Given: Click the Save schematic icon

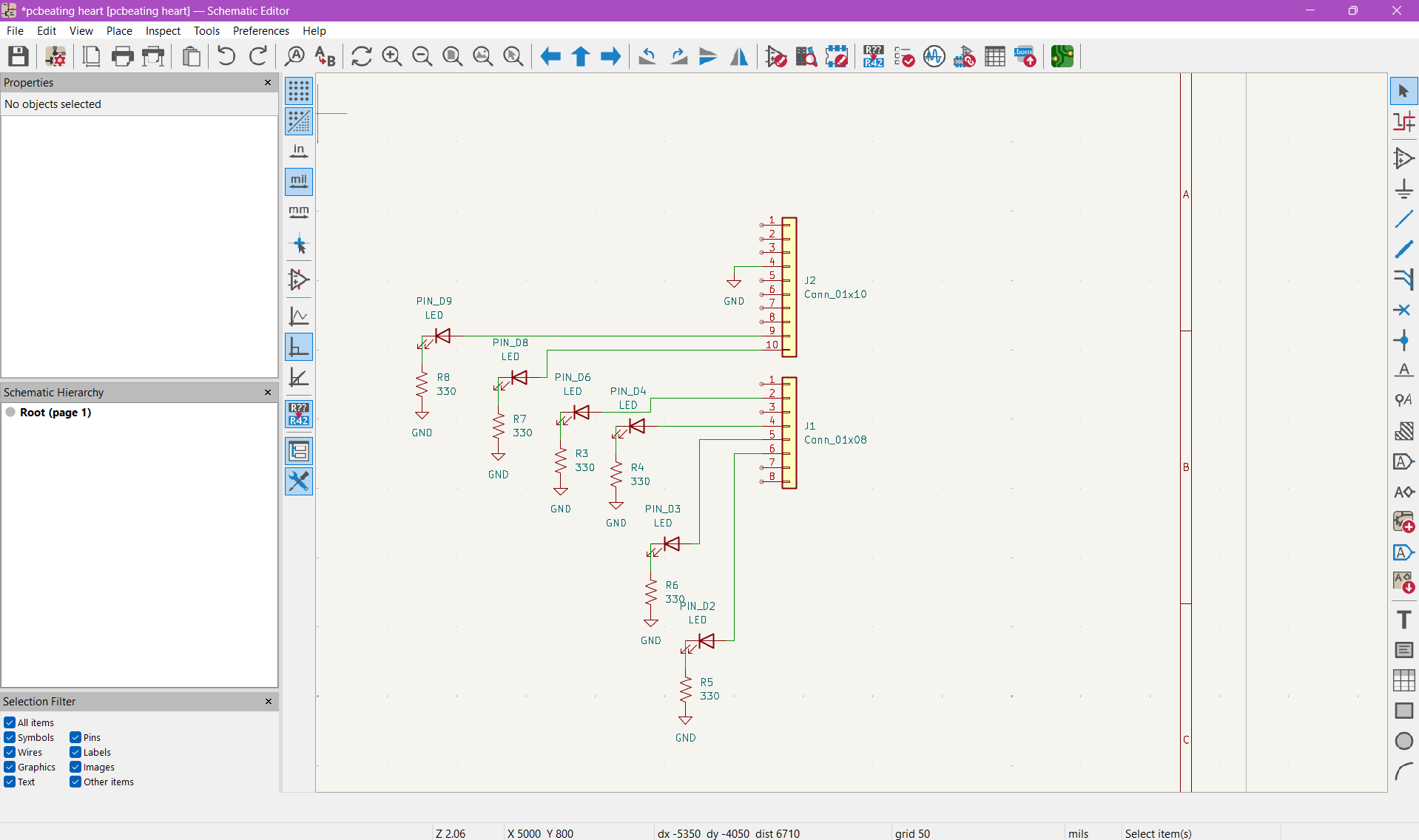Looking at the screenshot, I should point(18,56).
